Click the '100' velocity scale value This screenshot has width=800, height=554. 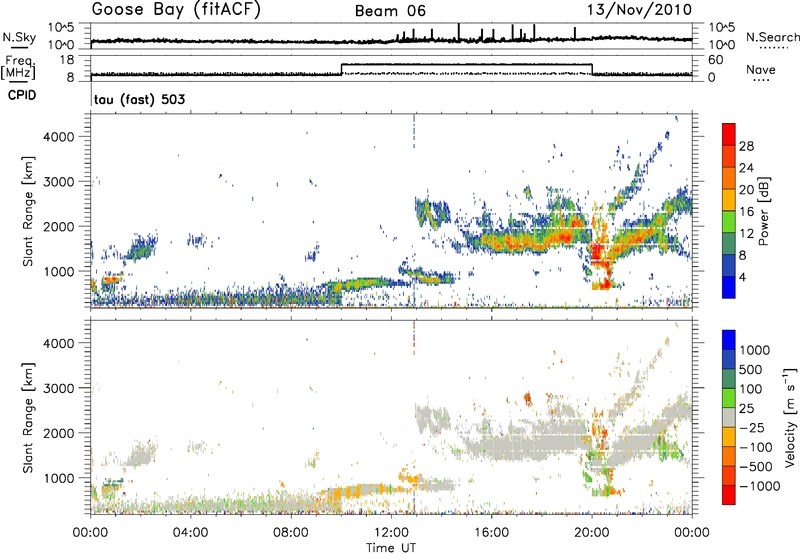click(x=751, y=389)
